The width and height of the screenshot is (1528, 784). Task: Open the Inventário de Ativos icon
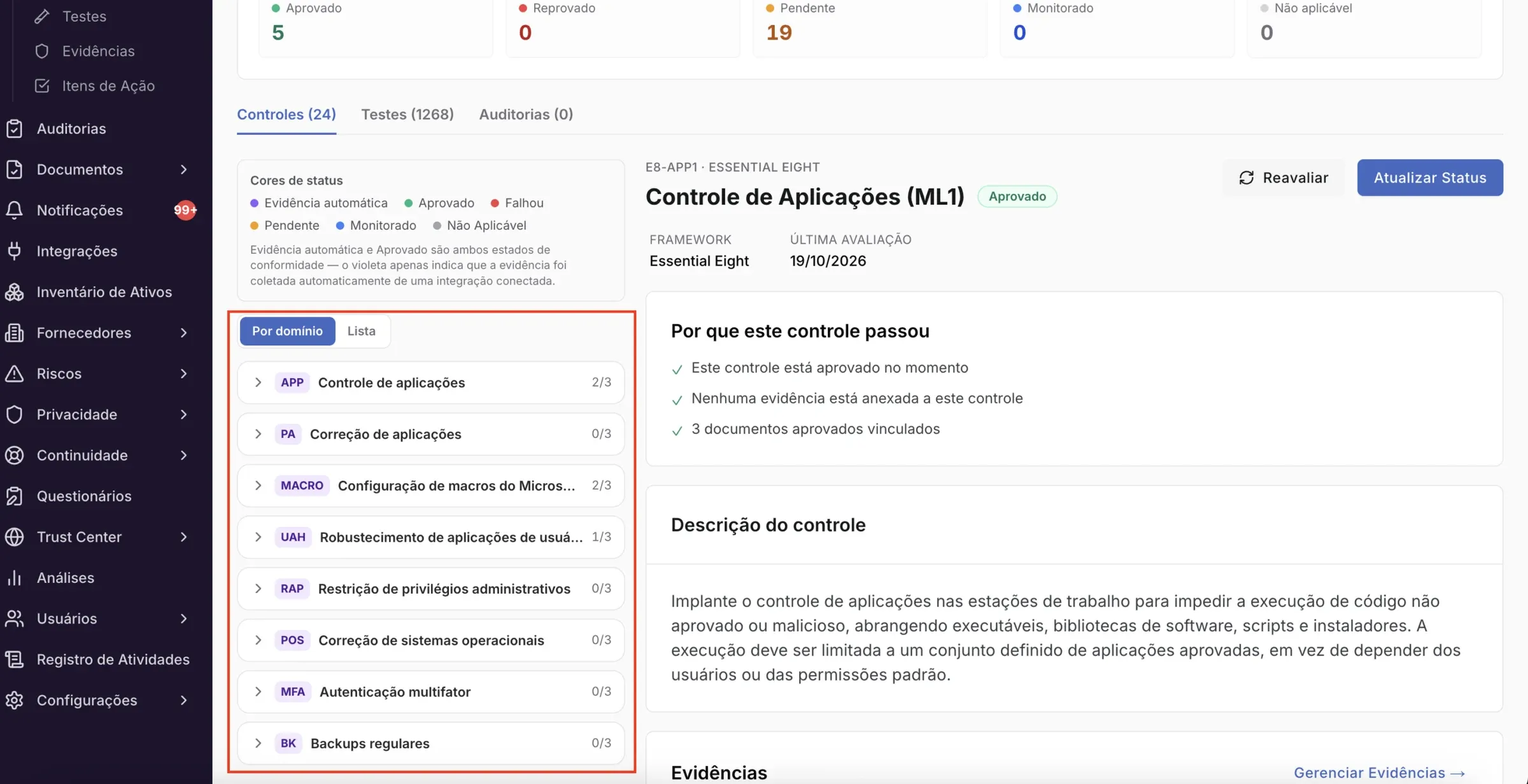[14, 292]
